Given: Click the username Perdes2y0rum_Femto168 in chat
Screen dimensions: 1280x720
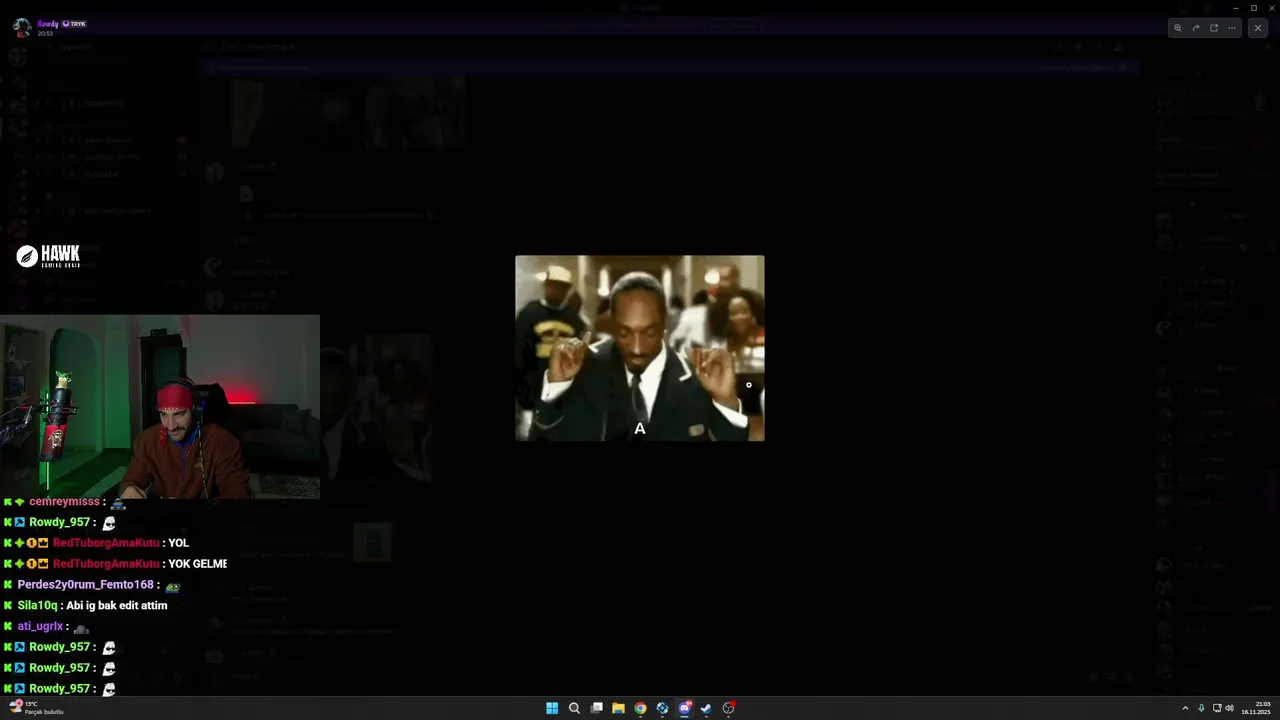Looking at the screenshot, I should (x=86, y=585).
